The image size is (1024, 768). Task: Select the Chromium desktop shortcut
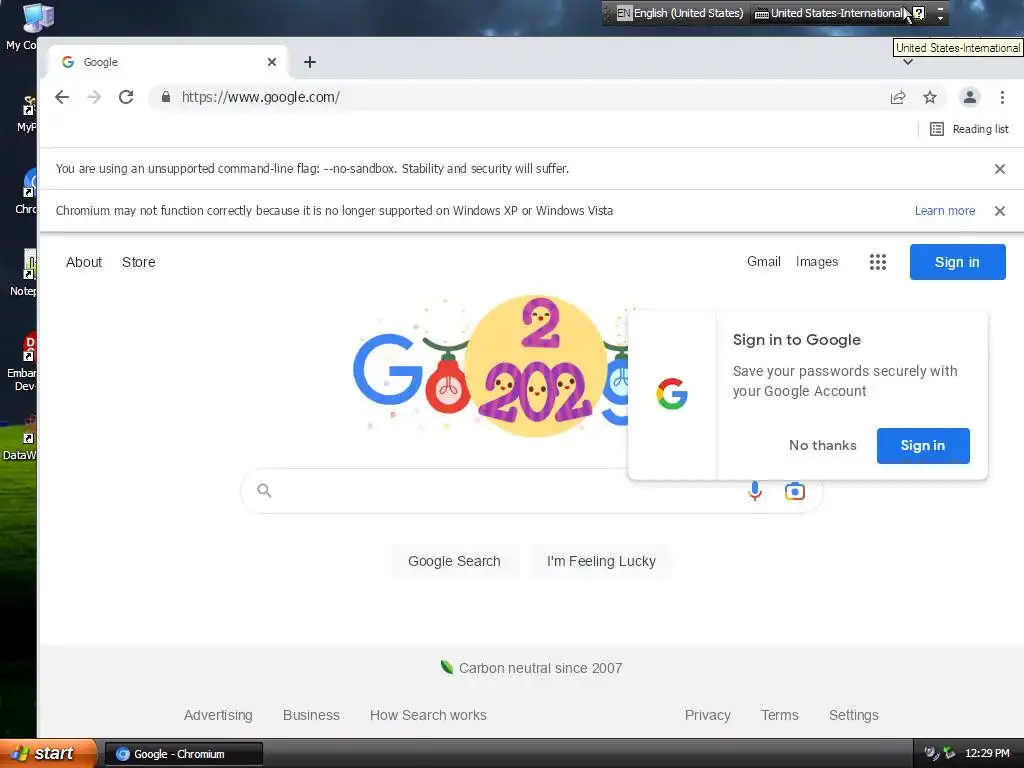[26, 191]
